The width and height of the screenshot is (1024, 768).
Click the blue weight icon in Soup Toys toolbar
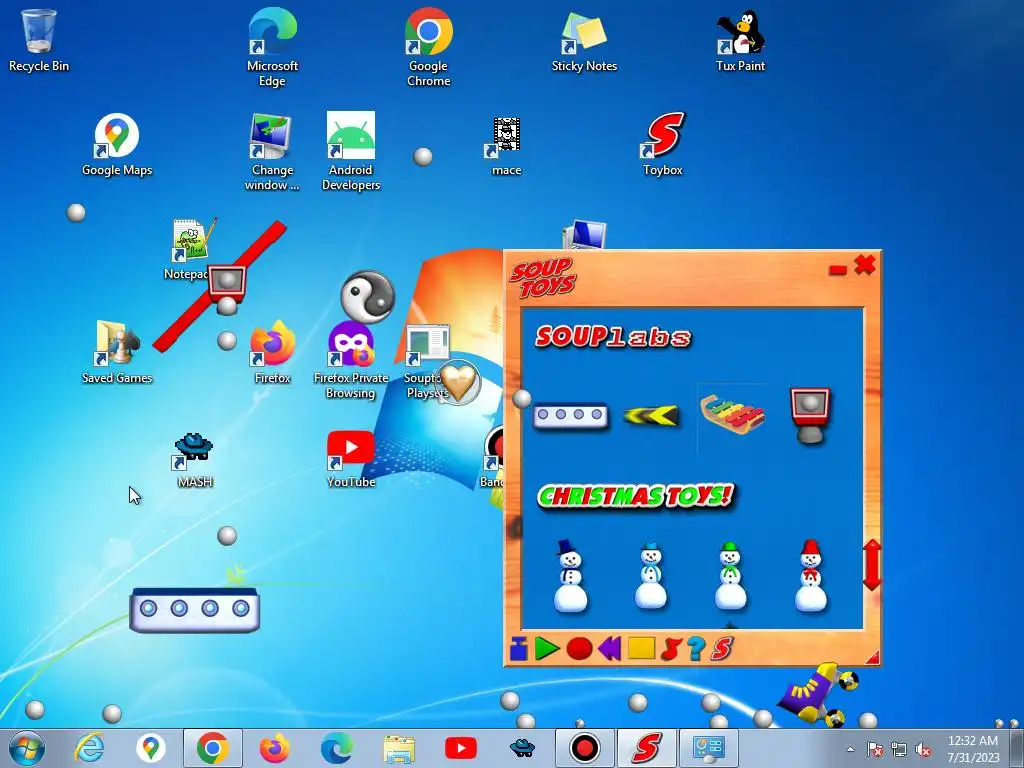[519, 648]
